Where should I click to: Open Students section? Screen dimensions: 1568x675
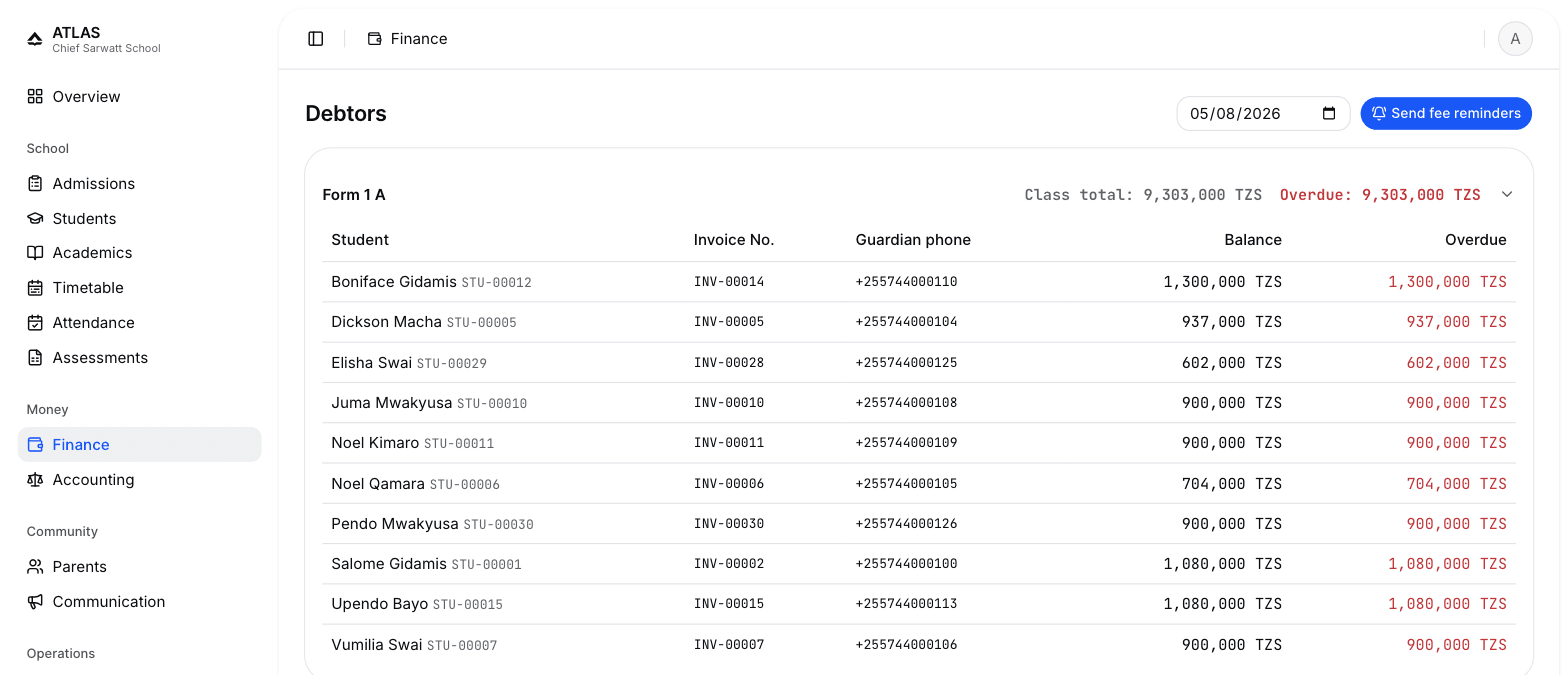pyautogui.click(x=140, y=219)
